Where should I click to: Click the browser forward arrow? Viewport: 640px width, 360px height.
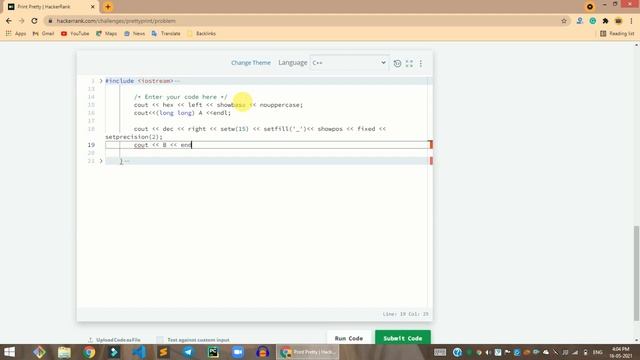tap(21, 21)
